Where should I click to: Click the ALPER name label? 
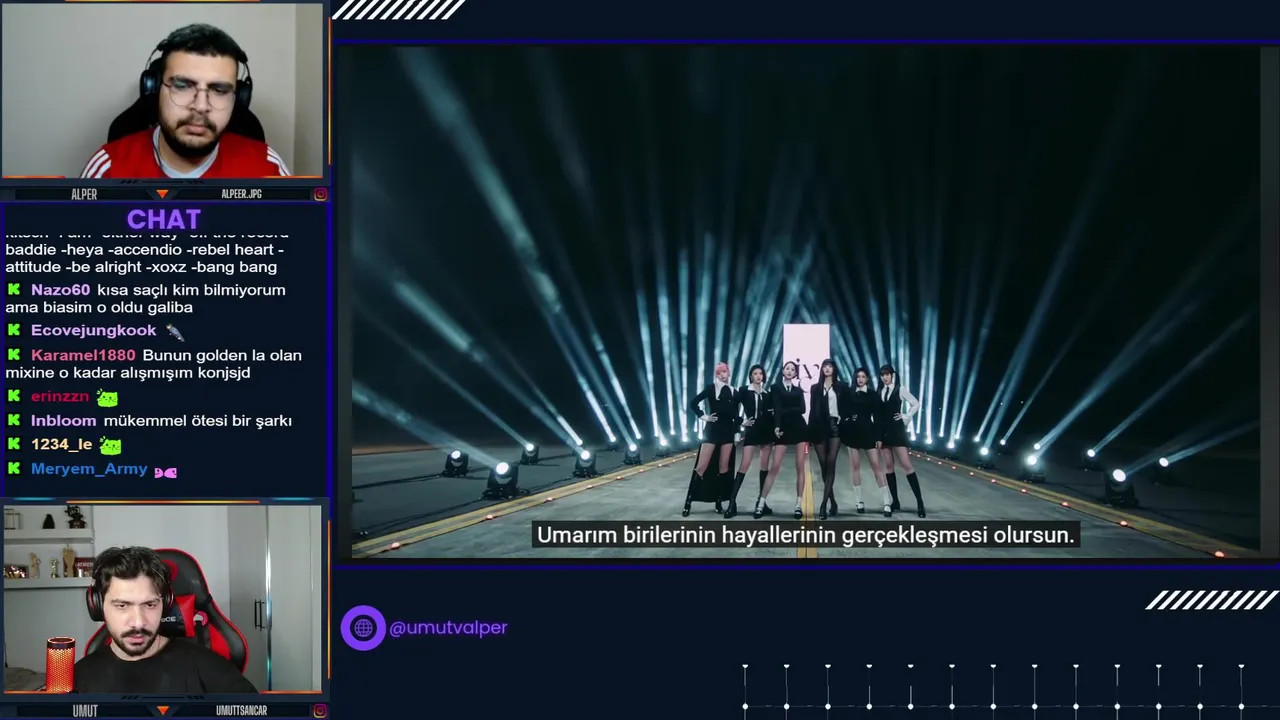(84, 194)
